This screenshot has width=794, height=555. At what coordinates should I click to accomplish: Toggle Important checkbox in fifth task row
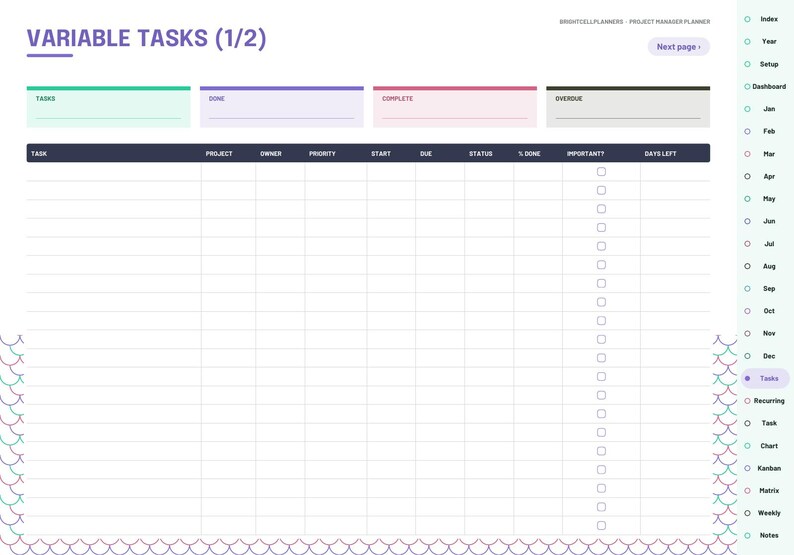pyautogui.click(x=601, y=246)
